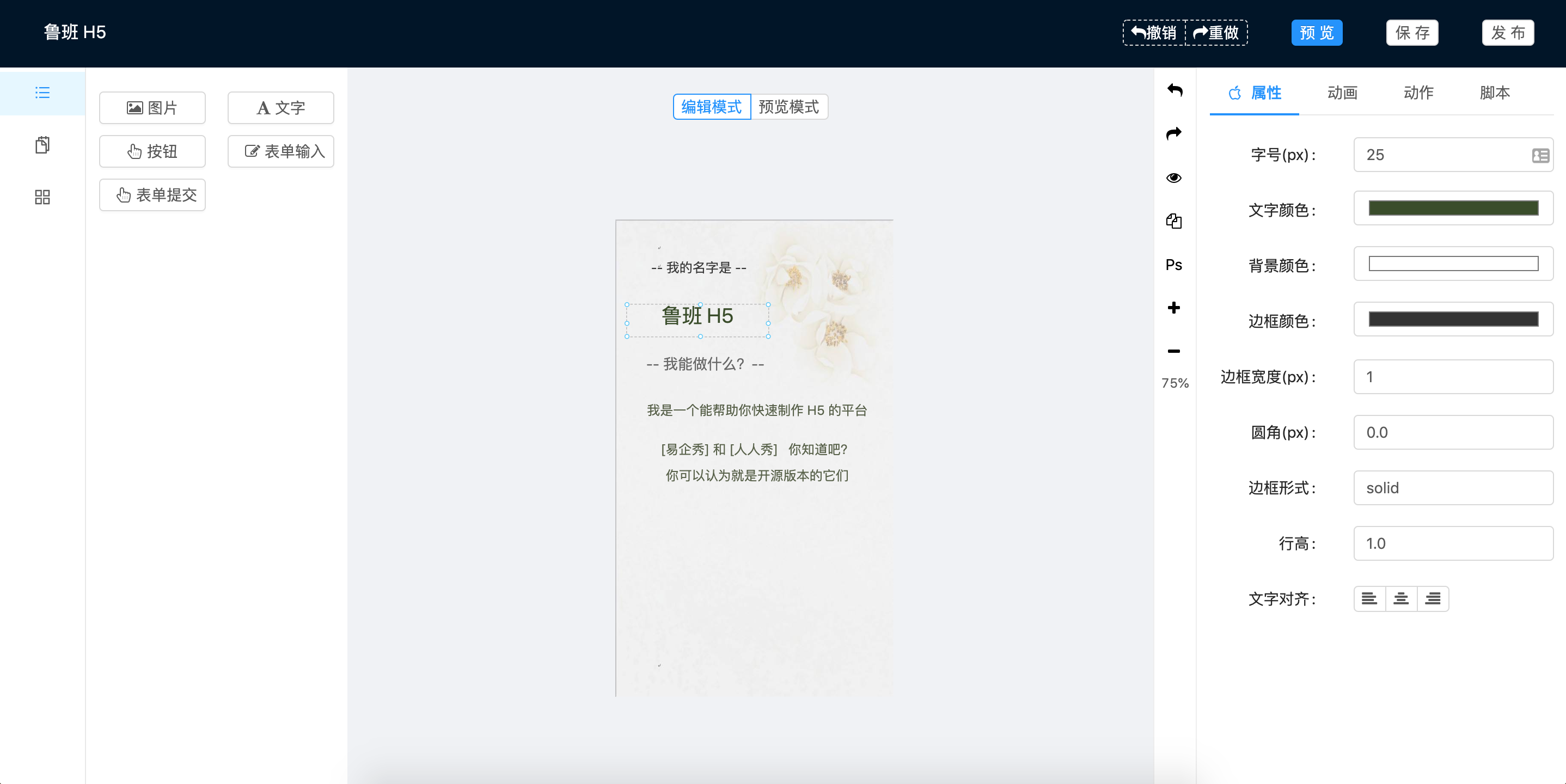This screenshot has height=784, width=1566.
Task: Click the 保存 save button
Action: click(x=1411, y=33)
